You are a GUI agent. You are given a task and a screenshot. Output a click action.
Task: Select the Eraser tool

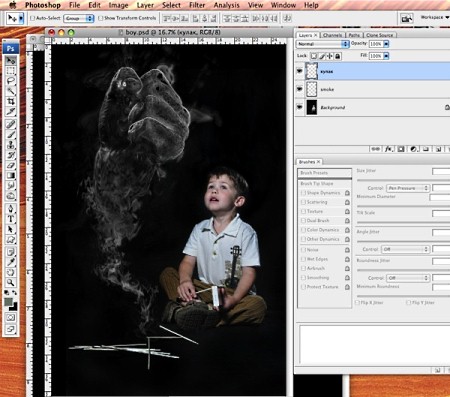[x=11, y=165]
